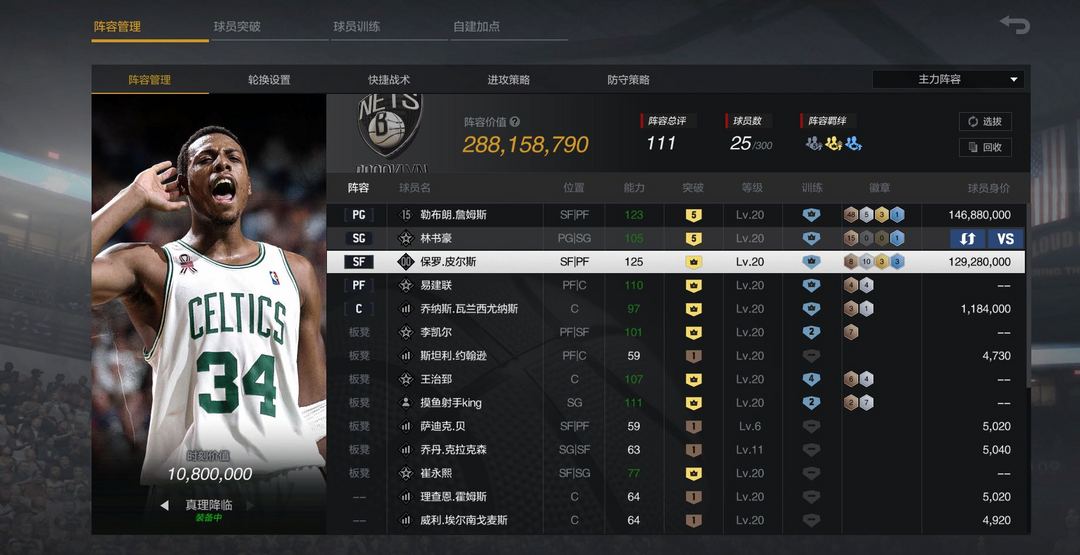Viewport: 1080px width, 555px height.
Task: Click the back arrow icon at top right
Action: pos(1015,25)
